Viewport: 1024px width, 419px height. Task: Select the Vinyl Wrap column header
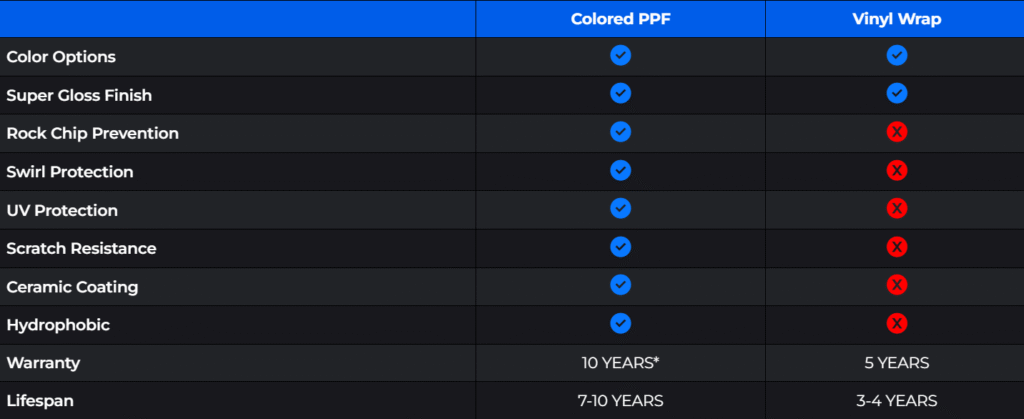(896, 19)
